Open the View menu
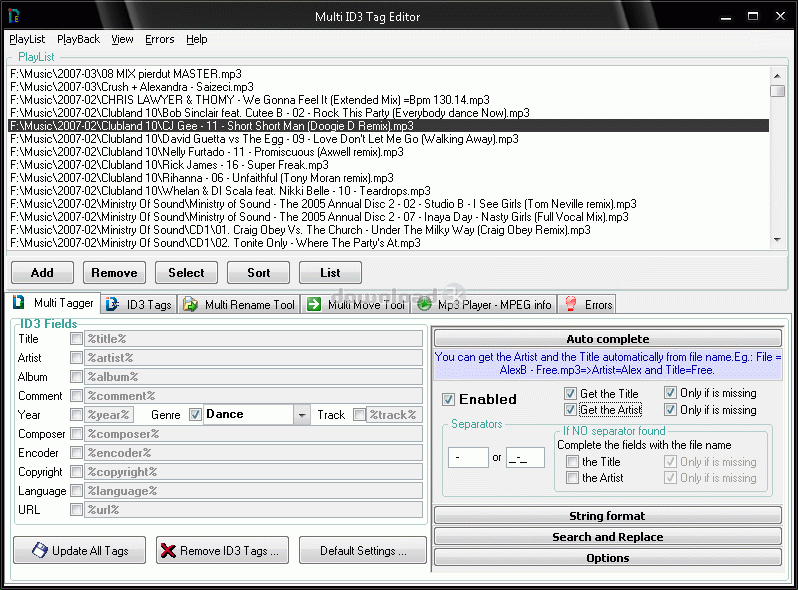Viewport: 798px width, 590px height. point(122,39)
